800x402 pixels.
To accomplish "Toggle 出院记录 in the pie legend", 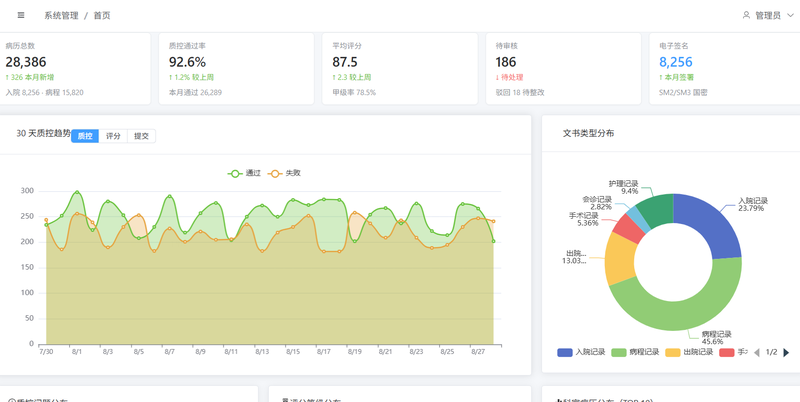I will [689, 352].
